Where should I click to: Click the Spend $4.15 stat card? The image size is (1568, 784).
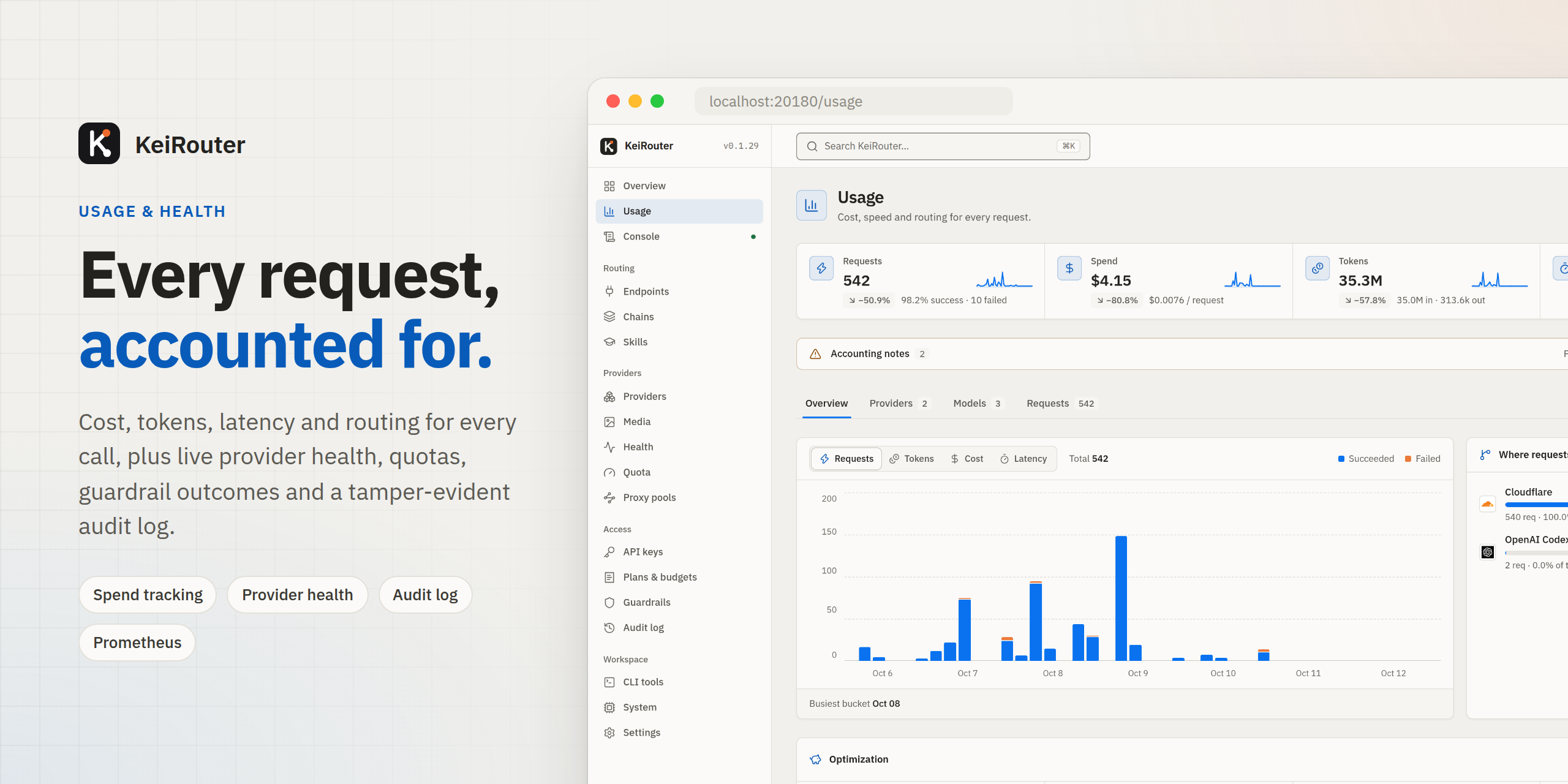click(x=1169, y=281)
